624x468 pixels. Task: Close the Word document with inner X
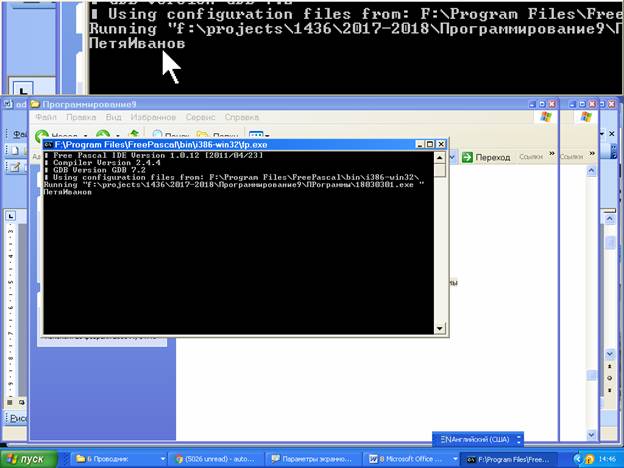pos(612,134)
